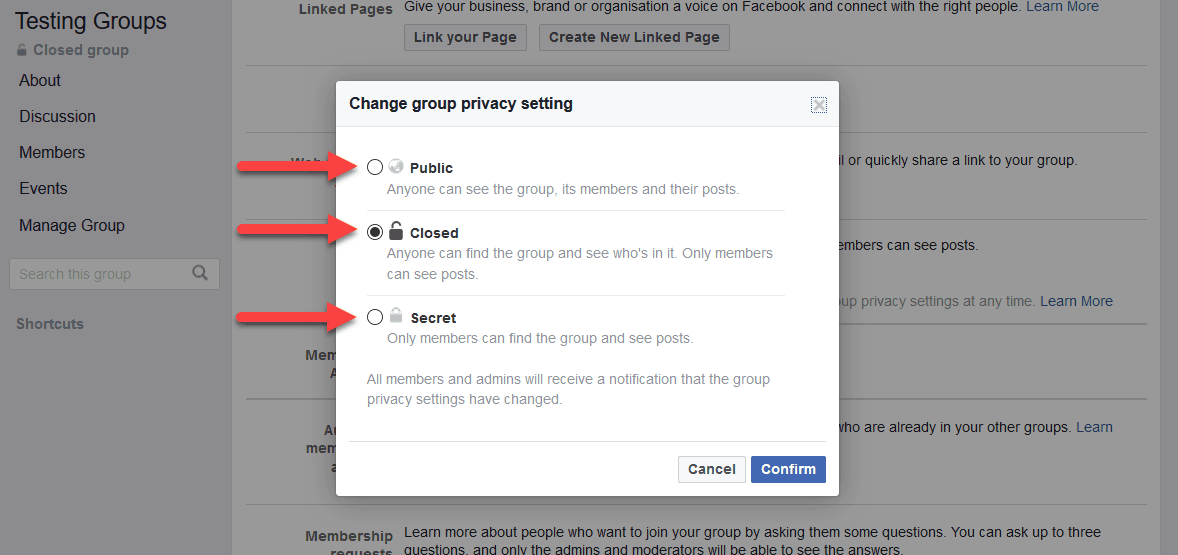This screenshot has height=555, width=1178.
Task: Click the lock icon beside Secret
Action: (x=396, y=317)
